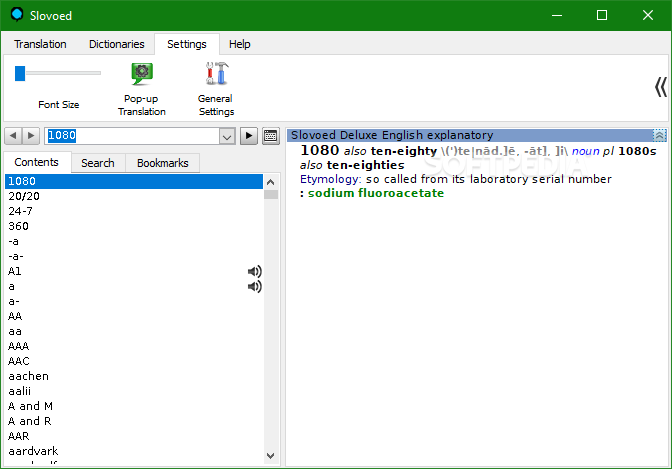Click the Slovoed app logo
The height and width of the screenshot is (469, 672).
pyautogui.click(x=17, y=15)
